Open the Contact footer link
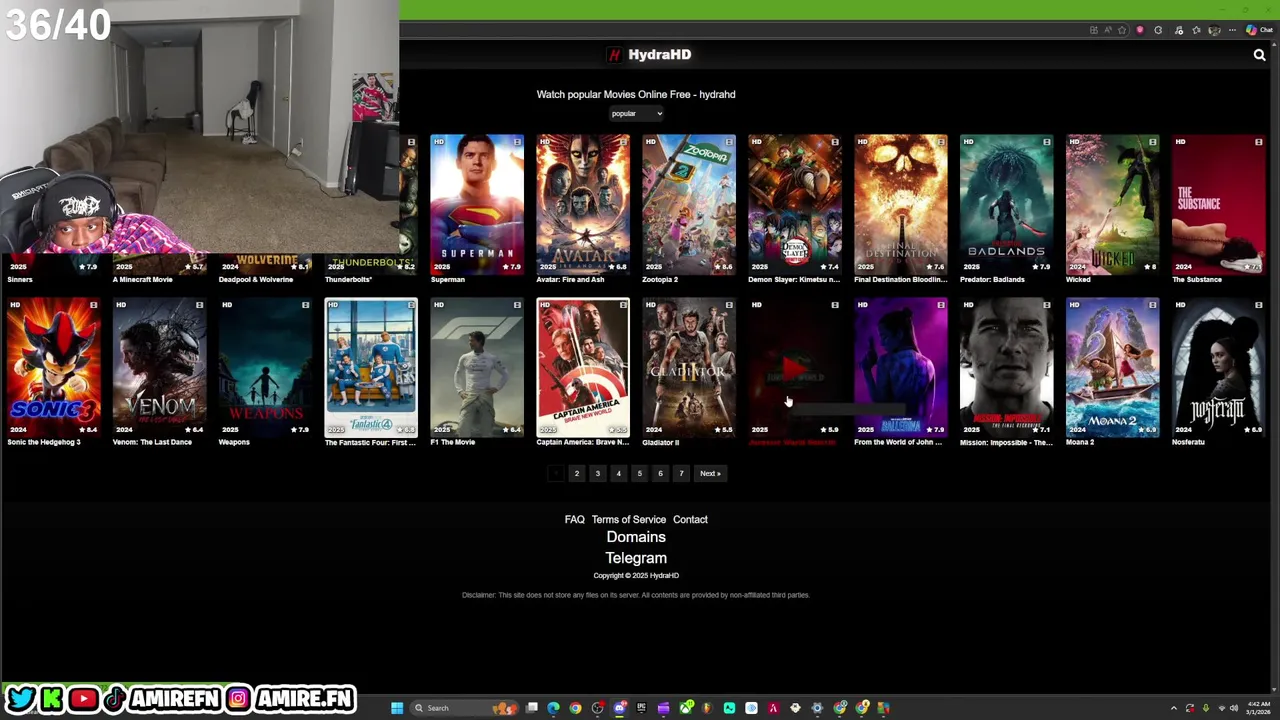The image size is (1280, 720). tap(690, 519)
